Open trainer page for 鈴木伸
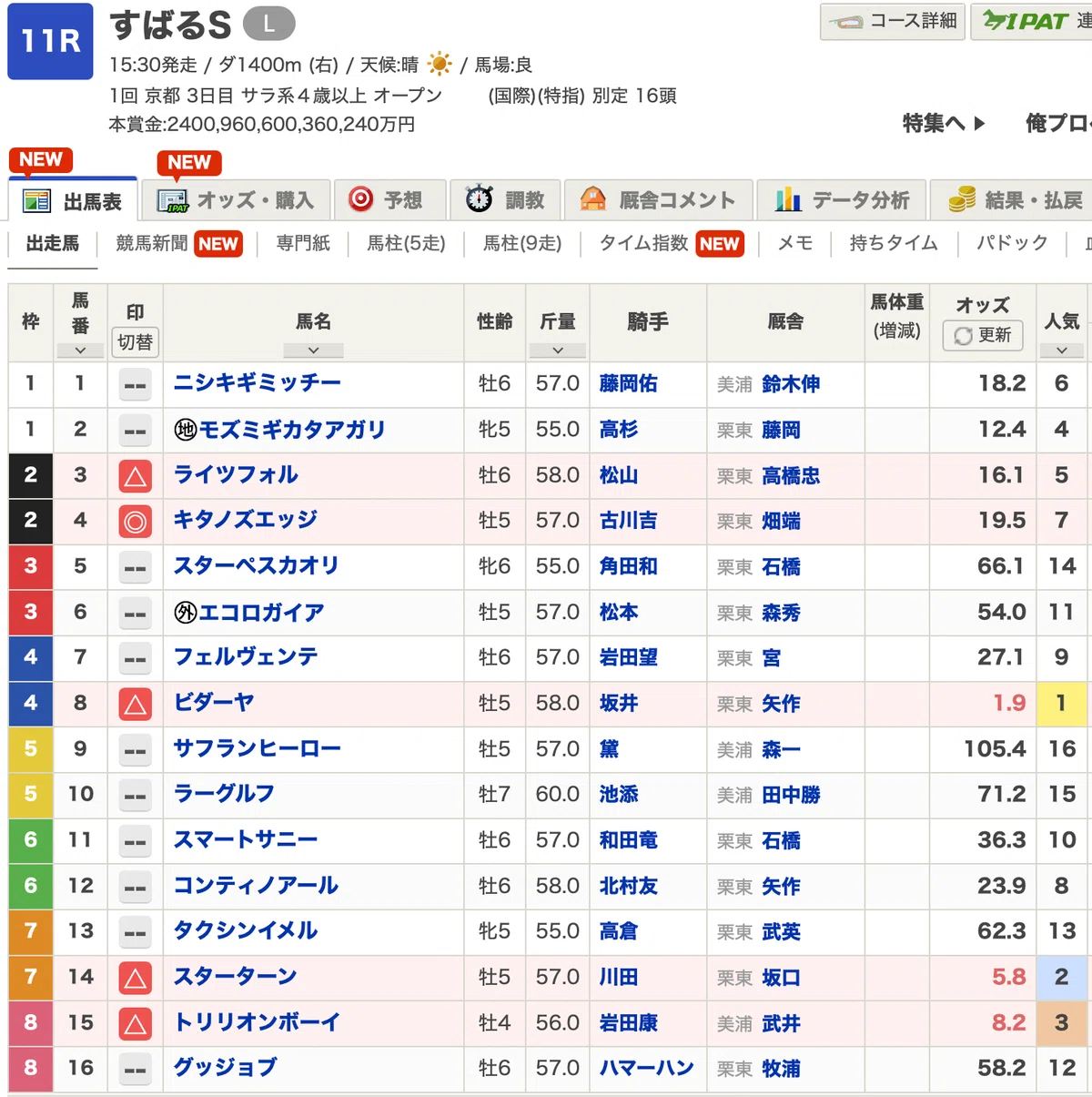The width and height of the screenshot is (1092, 1097). point(791,384)
